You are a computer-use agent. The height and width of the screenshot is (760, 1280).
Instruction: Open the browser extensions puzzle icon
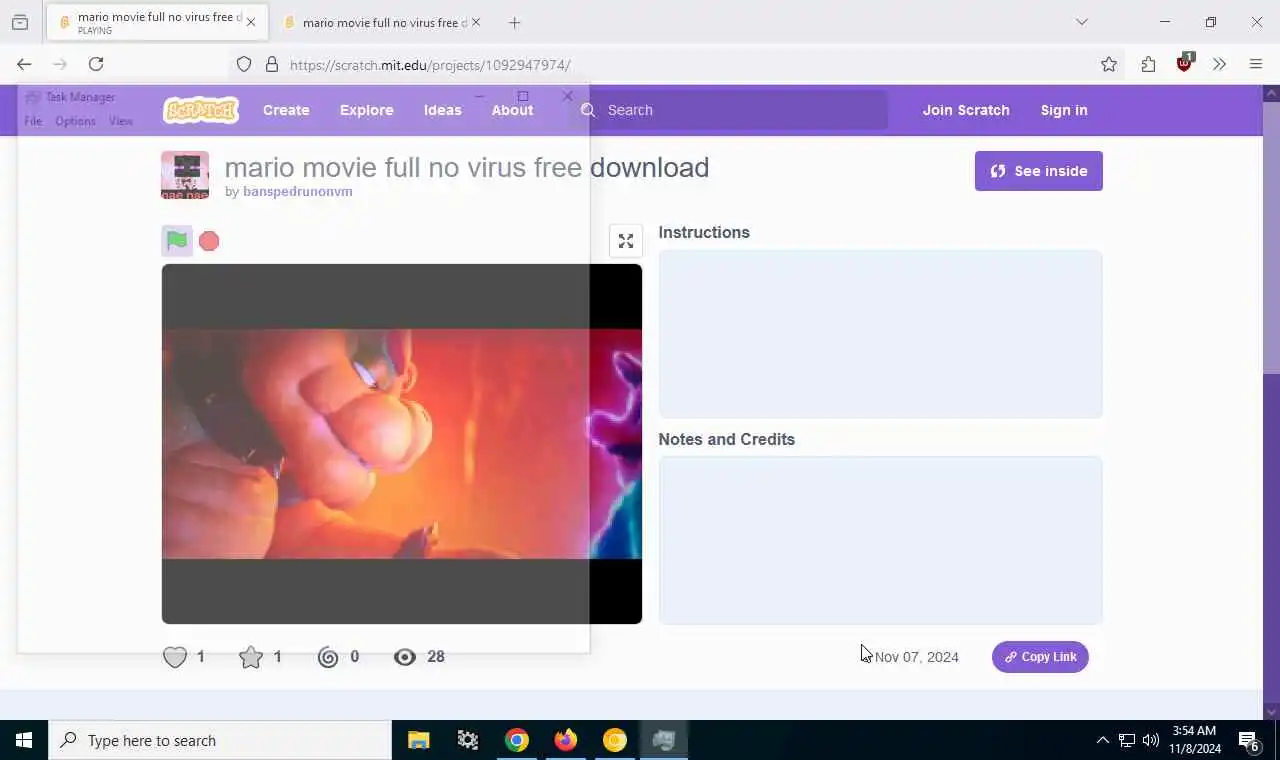click(x=1148, y=64)
